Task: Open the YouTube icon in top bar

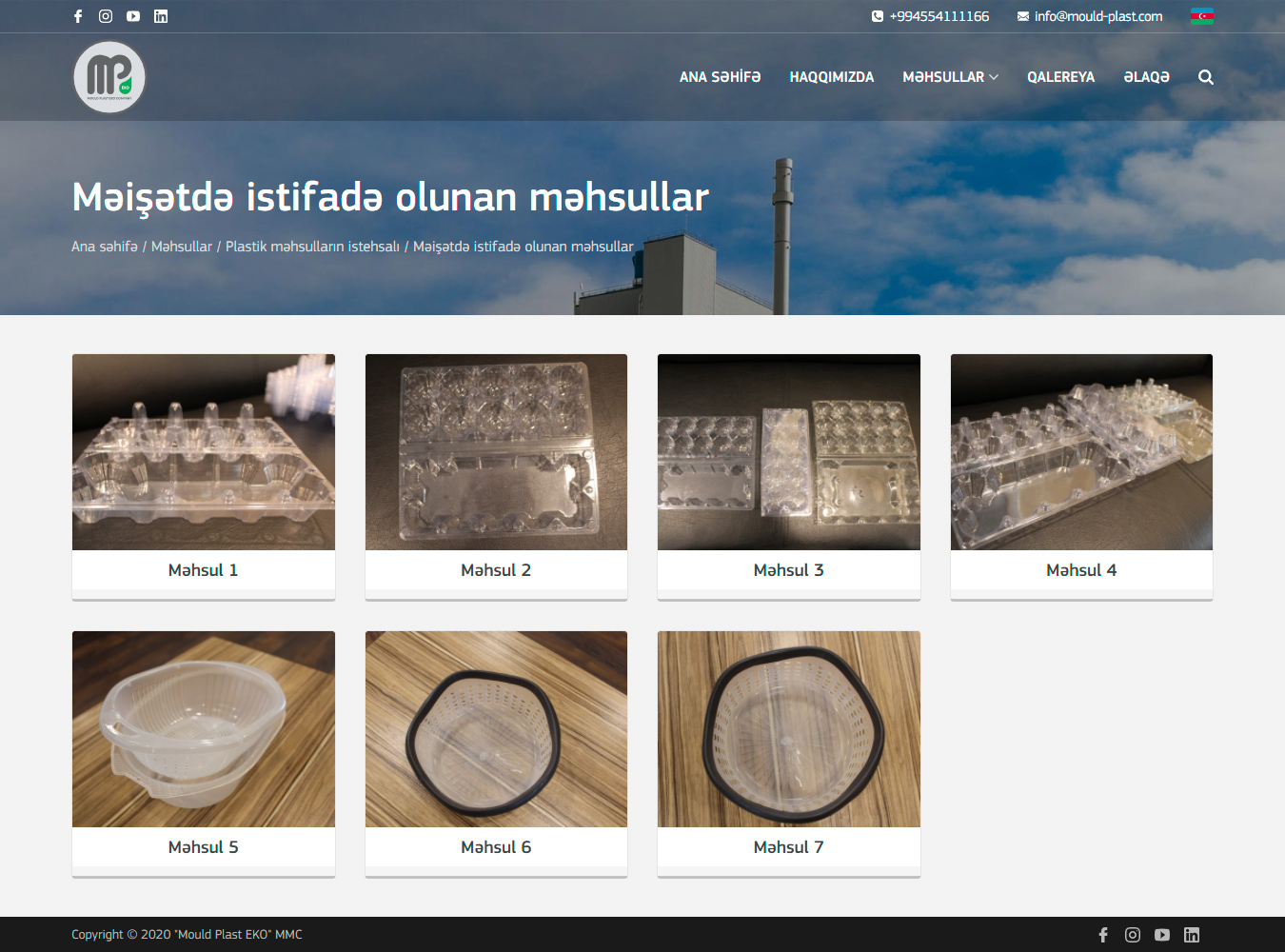Action: point(133,16)
